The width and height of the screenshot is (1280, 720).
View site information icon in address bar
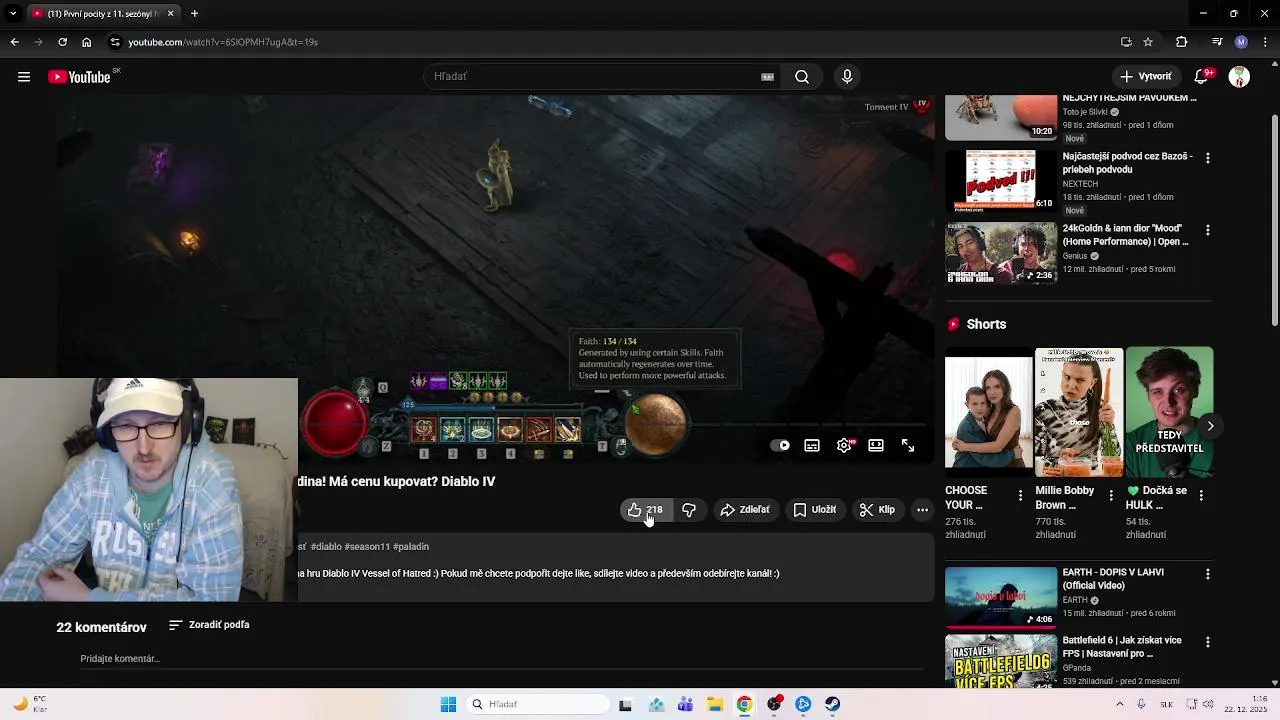[x=115, y=42]
